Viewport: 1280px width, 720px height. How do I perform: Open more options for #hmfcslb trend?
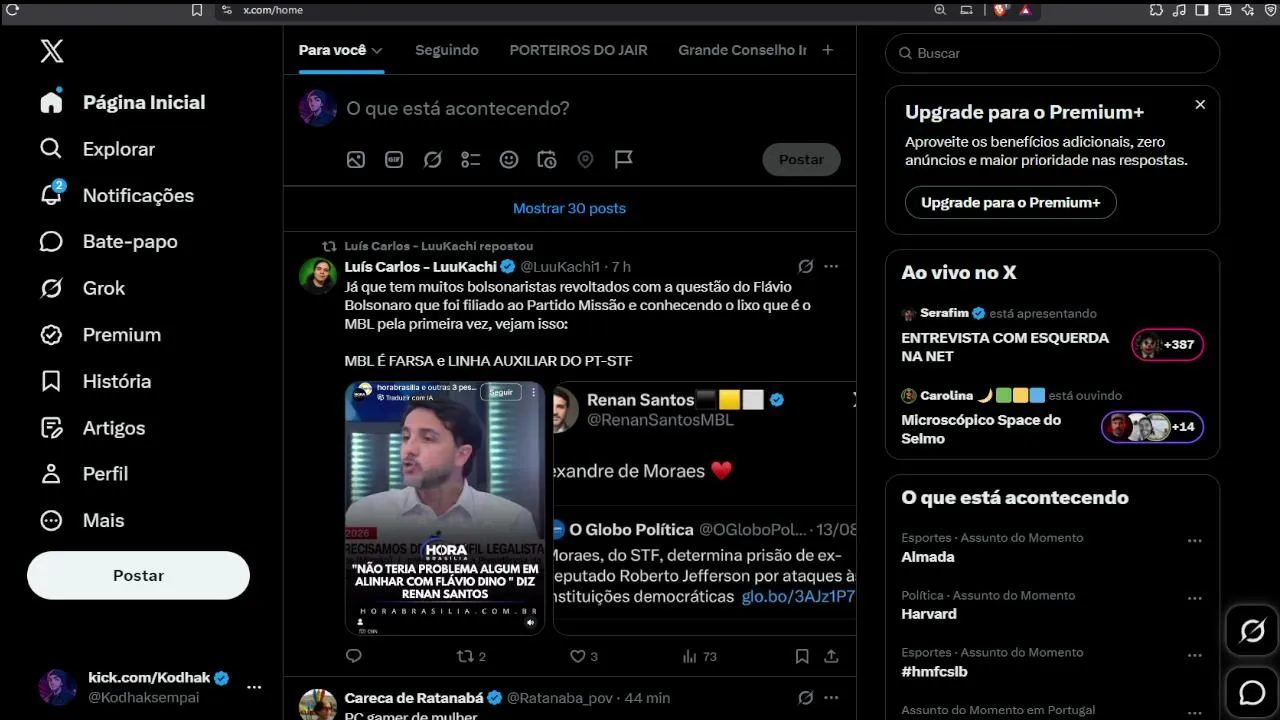click(1194, 656)
